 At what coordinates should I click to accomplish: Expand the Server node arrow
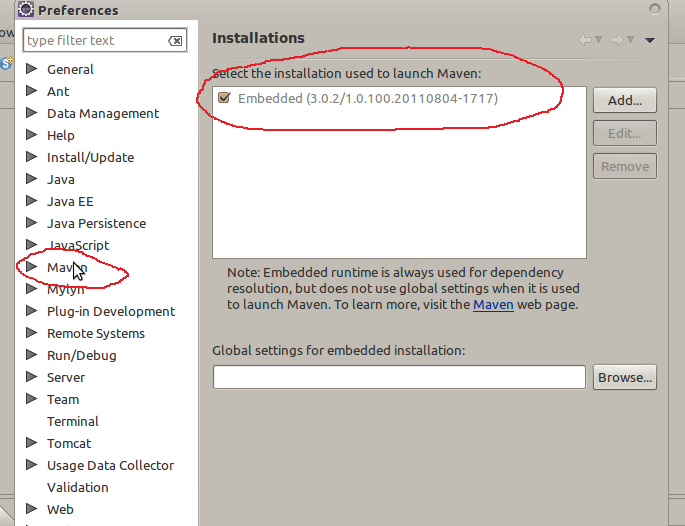pos(31,377)
